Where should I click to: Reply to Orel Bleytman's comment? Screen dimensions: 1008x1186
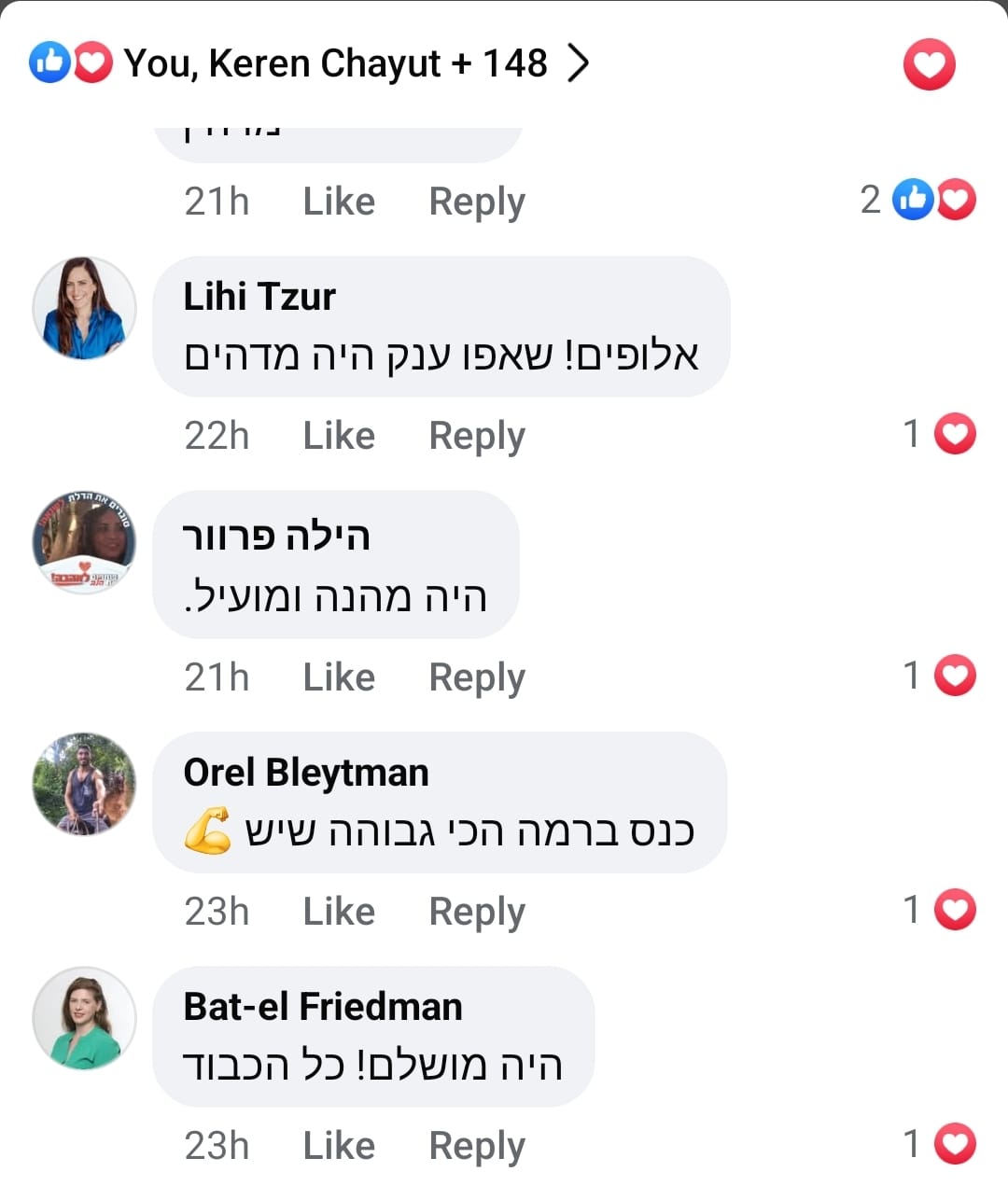click(x=477, y=912)
